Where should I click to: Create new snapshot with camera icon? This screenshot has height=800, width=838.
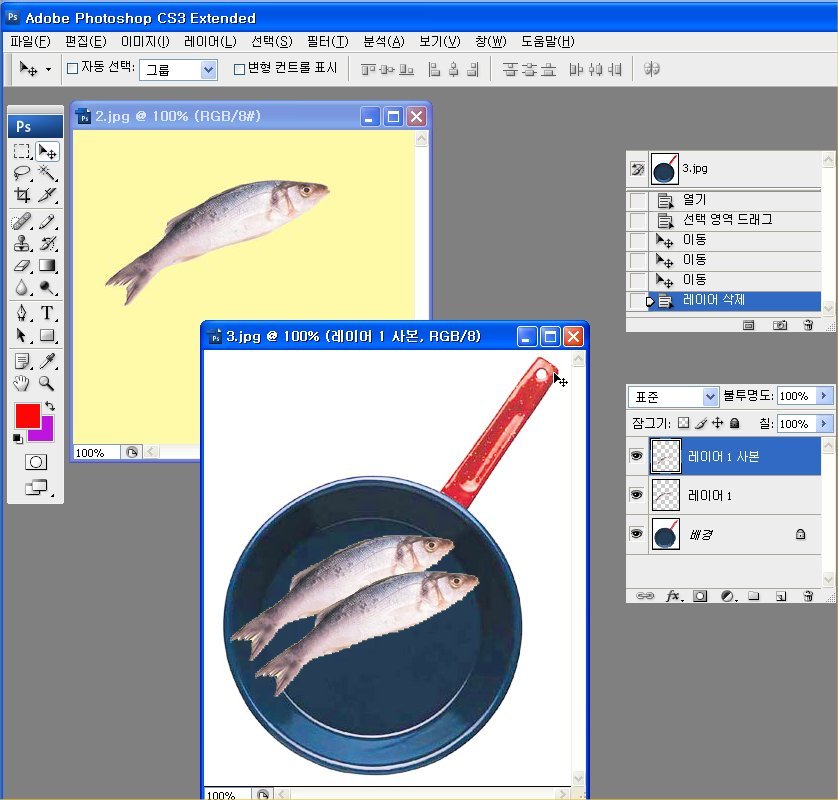tap(779, 325)
